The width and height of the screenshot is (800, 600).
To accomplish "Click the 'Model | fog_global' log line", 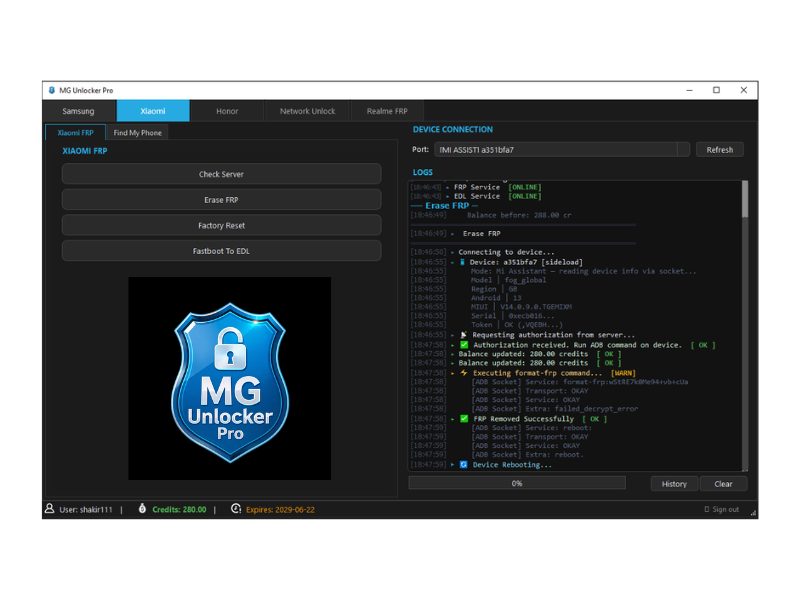I will point(508,280).
